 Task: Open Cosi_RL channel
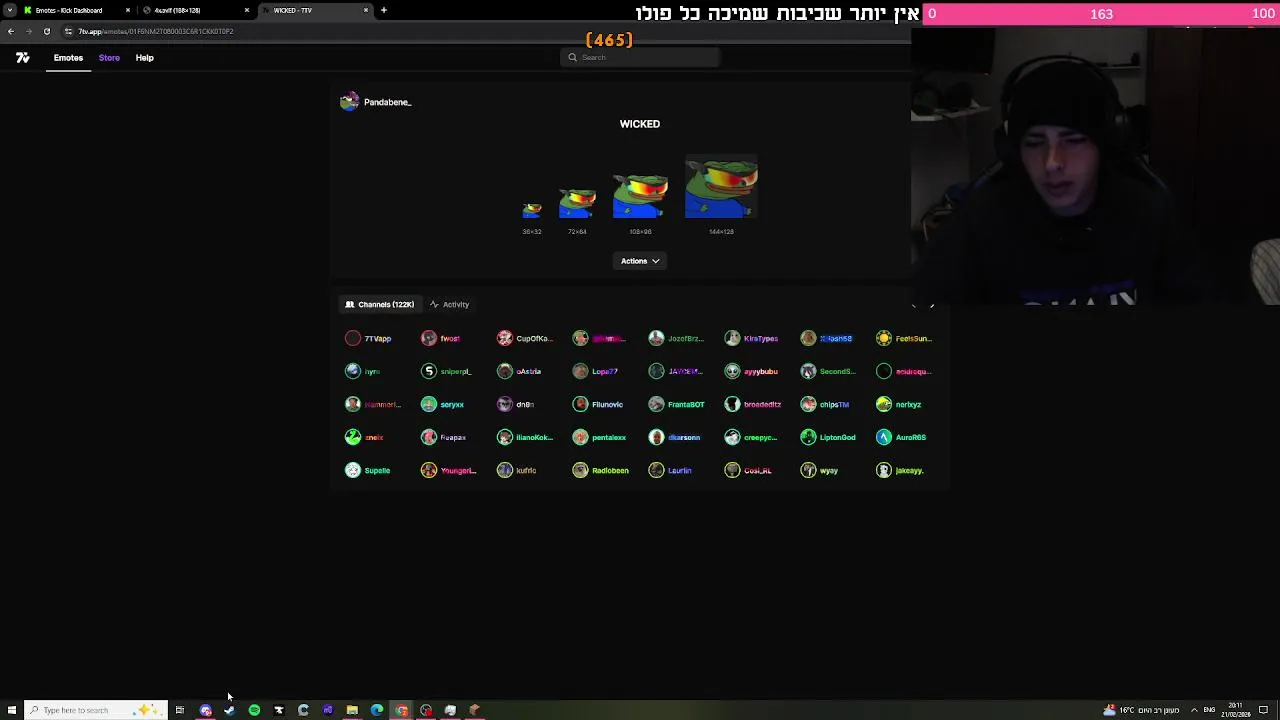tap(749, 470)
